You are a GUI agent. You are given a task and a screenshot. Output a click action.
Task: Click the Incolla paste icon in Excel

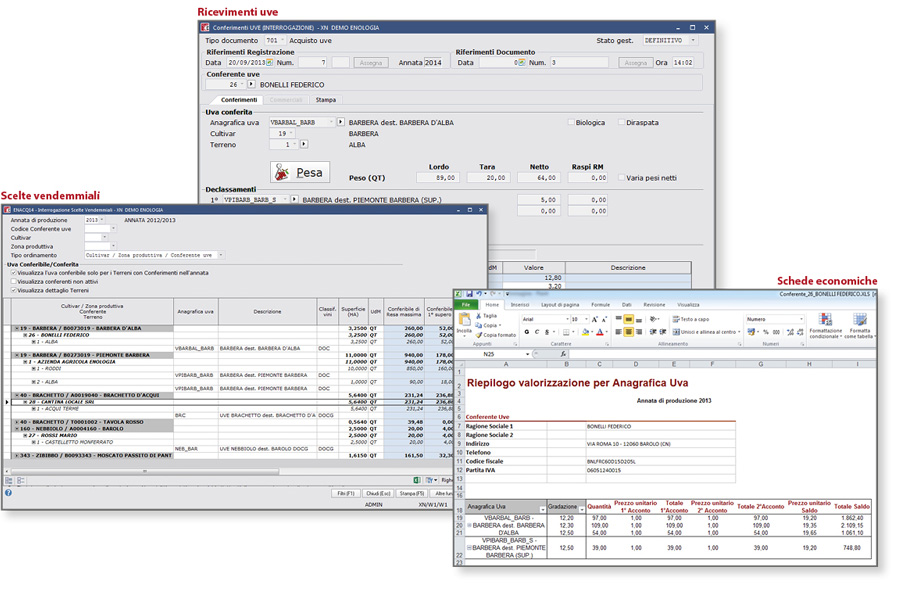(464, 324)
